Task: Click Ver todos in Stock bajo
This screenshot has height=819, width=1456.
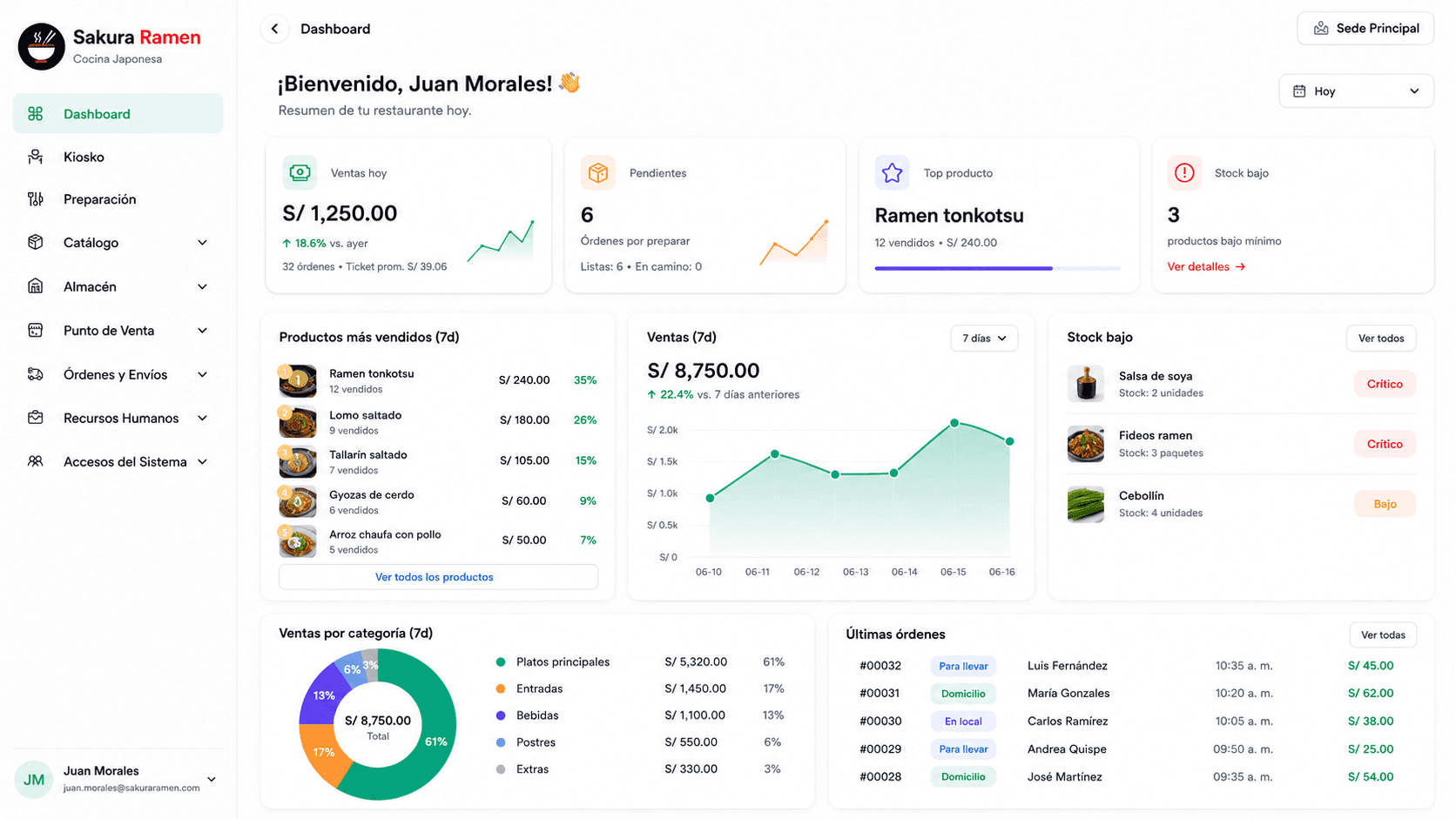Action: [1381, 338]
